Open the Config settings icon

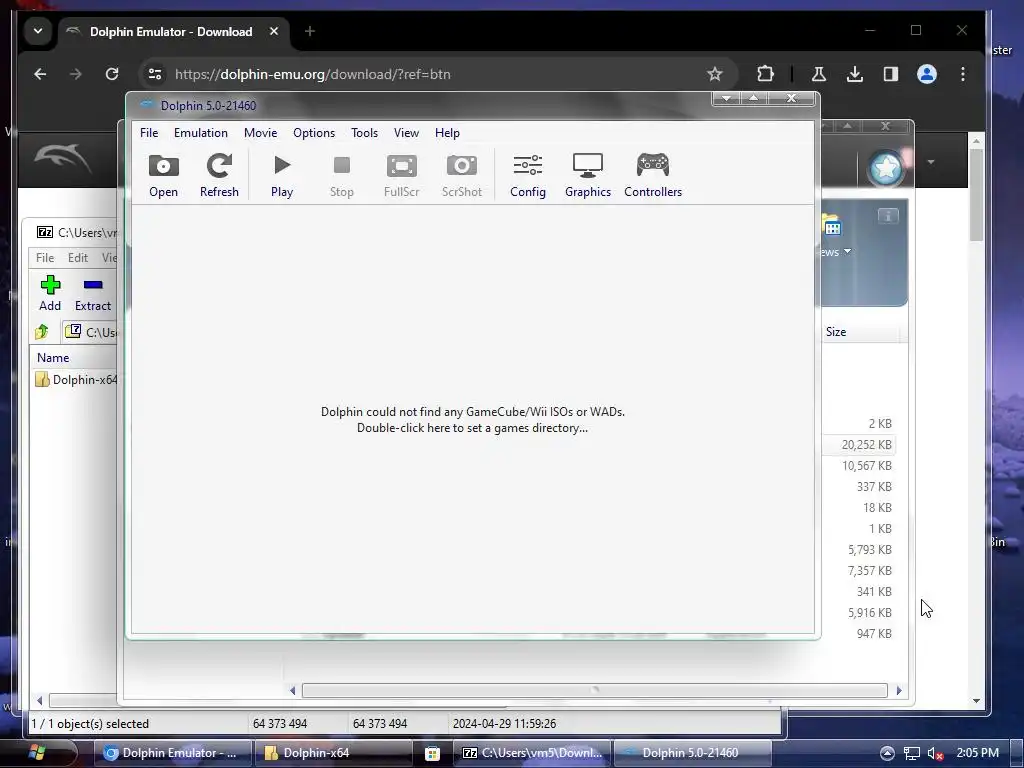(x=528, y=175)
